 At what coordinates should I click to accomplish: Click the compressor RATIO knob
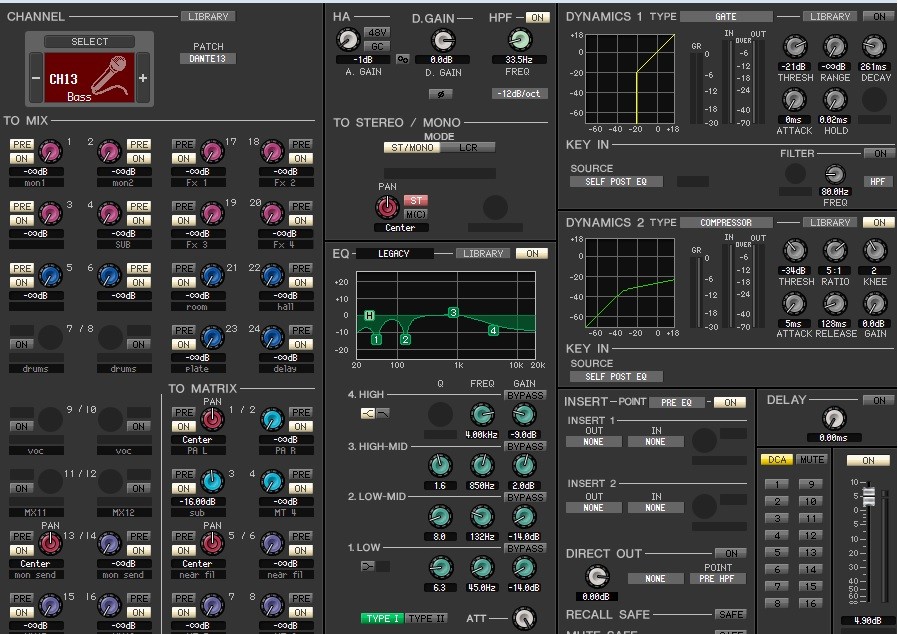point(835,251)
